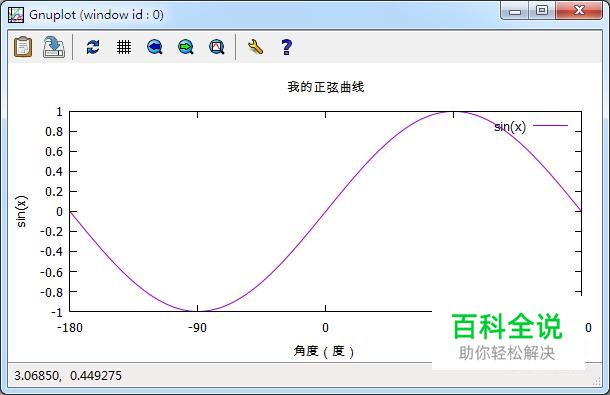Click the -180 x-axis tick label
The height and width of the screenshot is (395, 610).
coord(70,328)
